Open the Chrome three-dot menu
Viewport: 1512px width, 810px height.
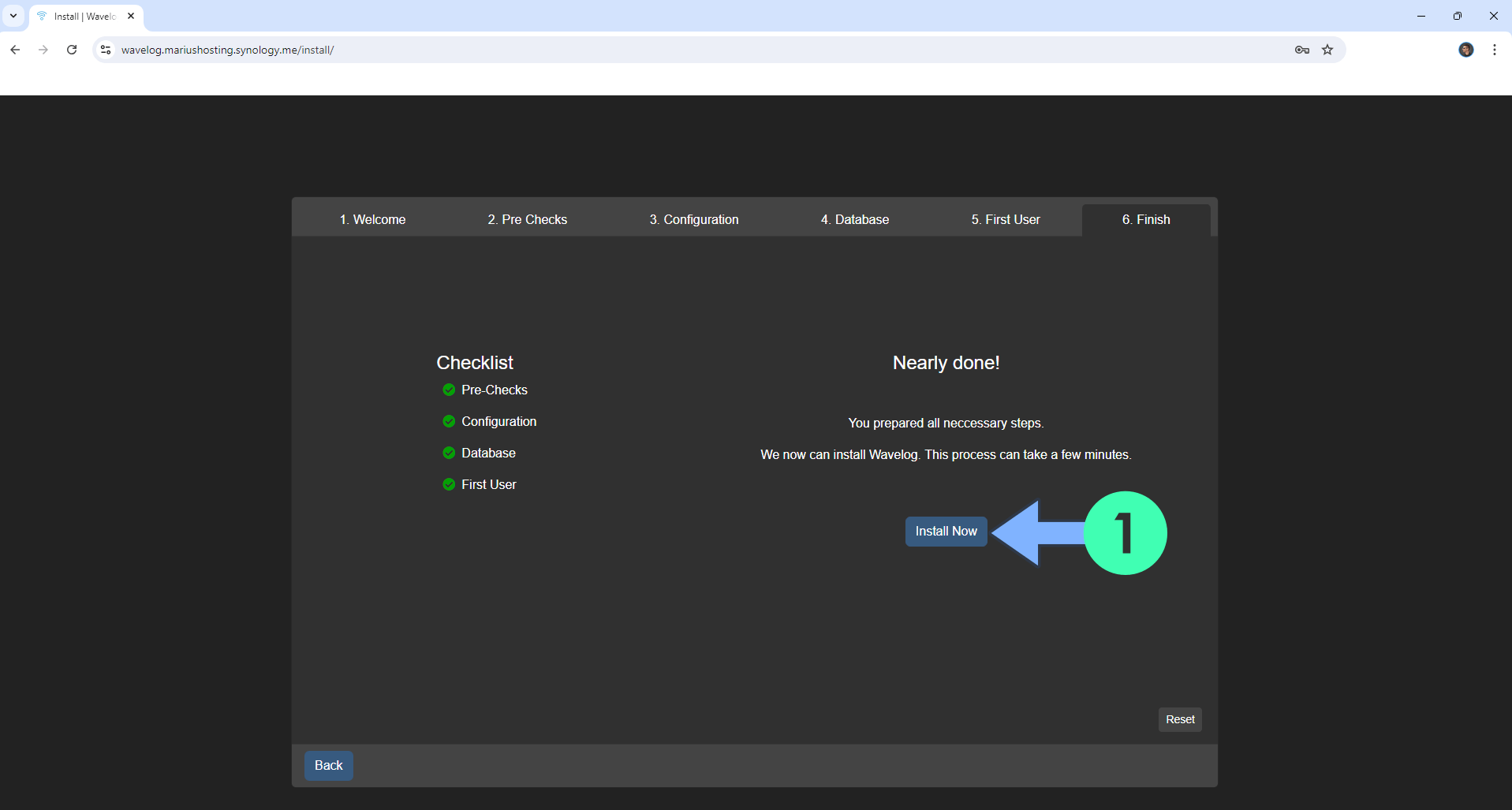pyautogui.click(x=1495, y=50)
